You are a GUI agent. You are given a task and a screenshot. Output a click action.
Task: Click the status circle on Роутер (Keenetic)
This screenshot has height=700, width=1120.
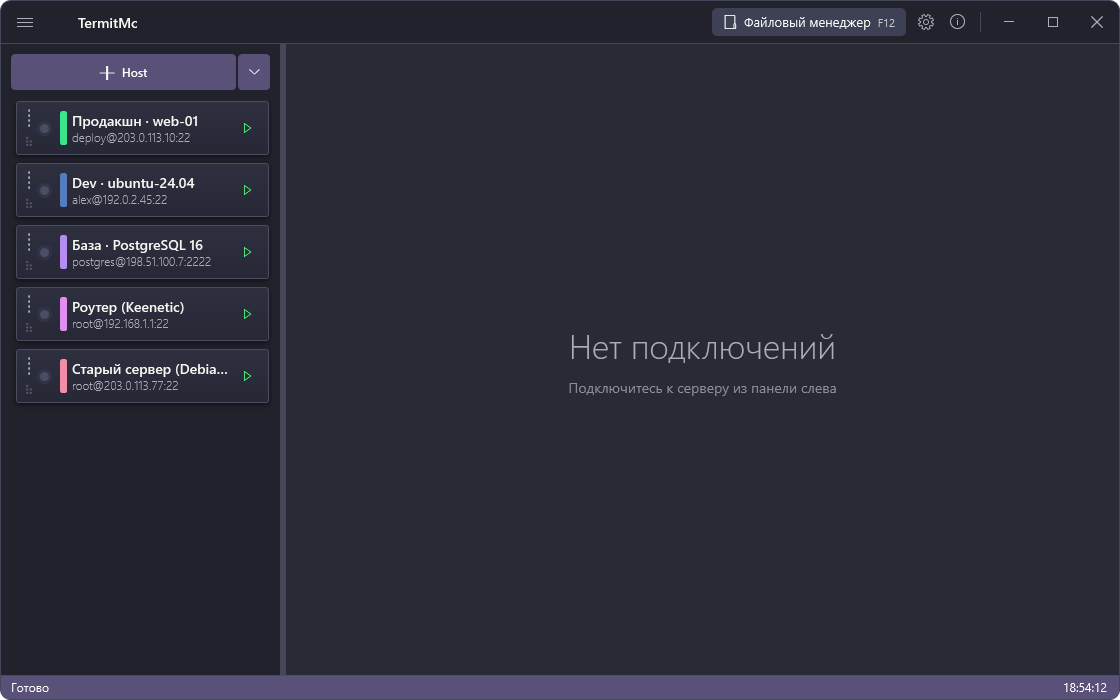point(44,314)
